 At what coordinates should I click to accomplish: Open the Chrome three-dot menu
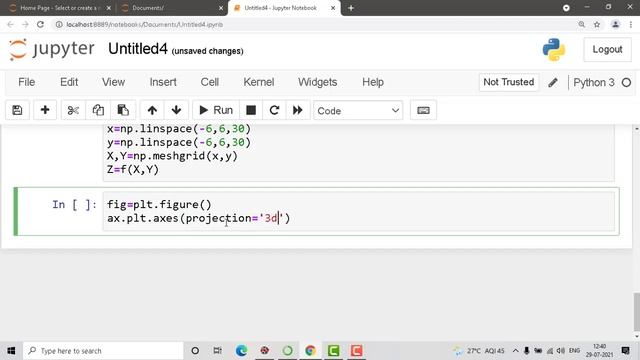point(631,24)
